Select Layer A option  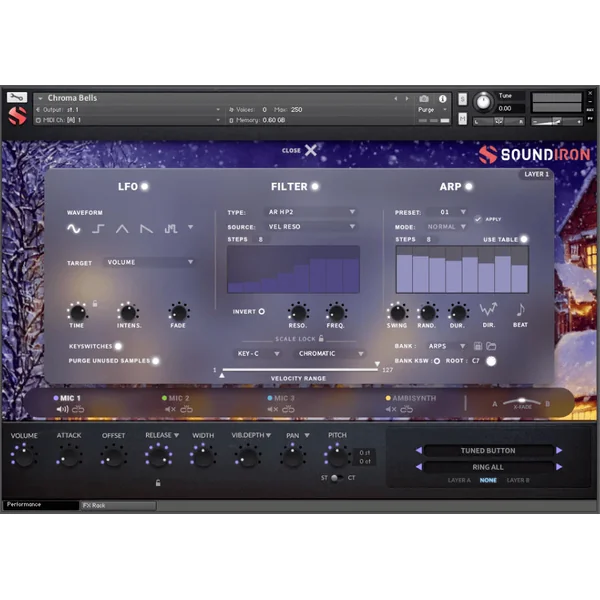[459, 480]
